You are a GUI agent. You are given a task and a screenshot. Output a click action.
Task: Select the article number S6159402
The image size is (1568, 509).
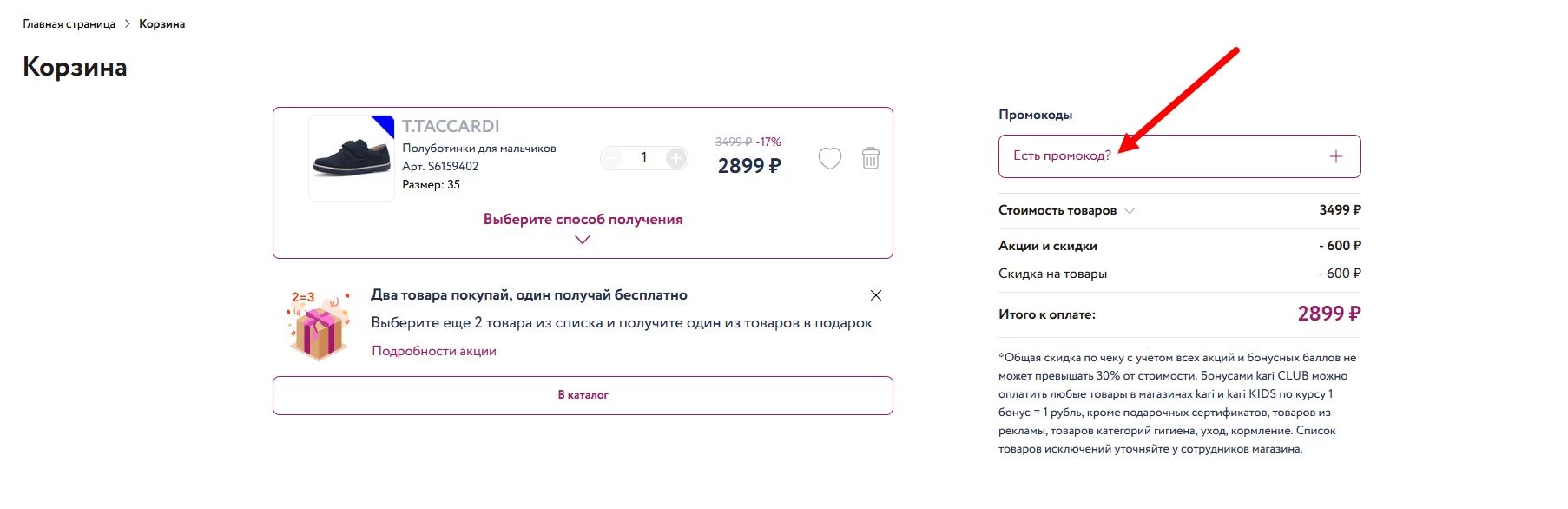[x=440, y=166]
